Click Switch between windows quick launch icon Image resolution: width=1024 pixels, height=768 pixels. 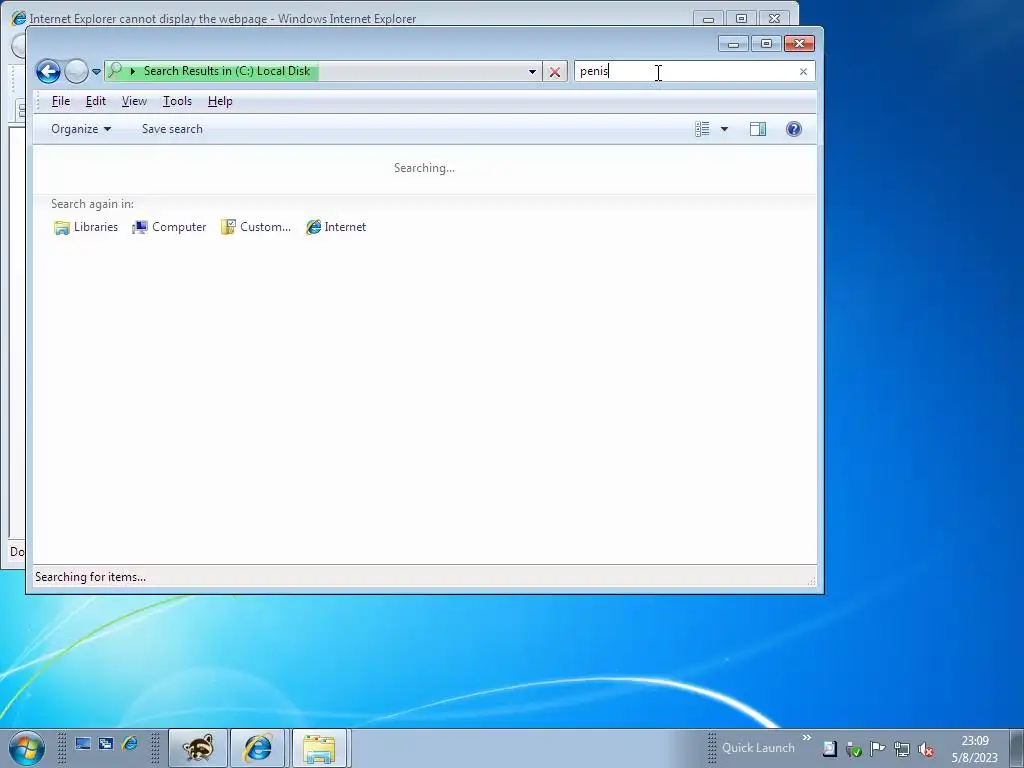pyautogui.click(x=106, y=744)
